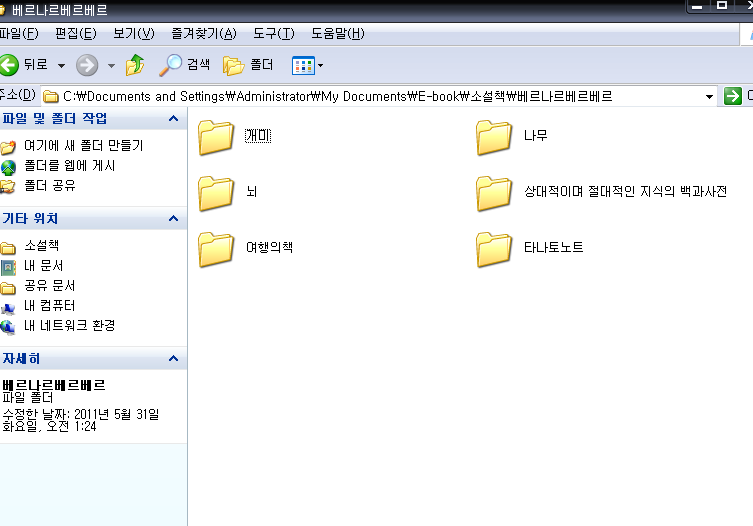Click the 베르나르베르베르 name in details panel
The image size is (753, 526).
coord(54,385)
